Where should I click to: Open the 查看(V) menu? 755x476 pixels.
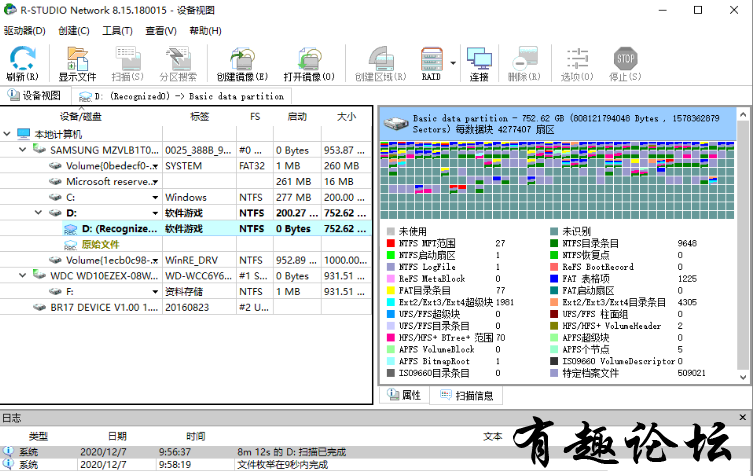coord(161,31)
